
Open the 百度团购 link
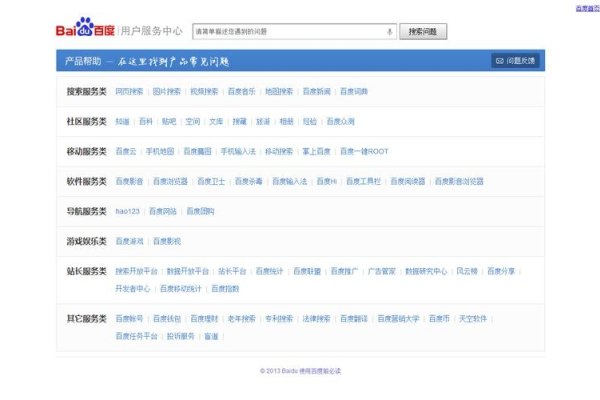[201, 211]
